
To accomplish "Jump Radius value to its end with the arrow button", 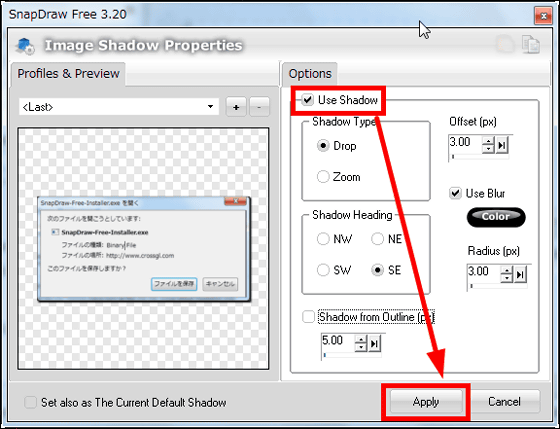I will tap(520, 275).
